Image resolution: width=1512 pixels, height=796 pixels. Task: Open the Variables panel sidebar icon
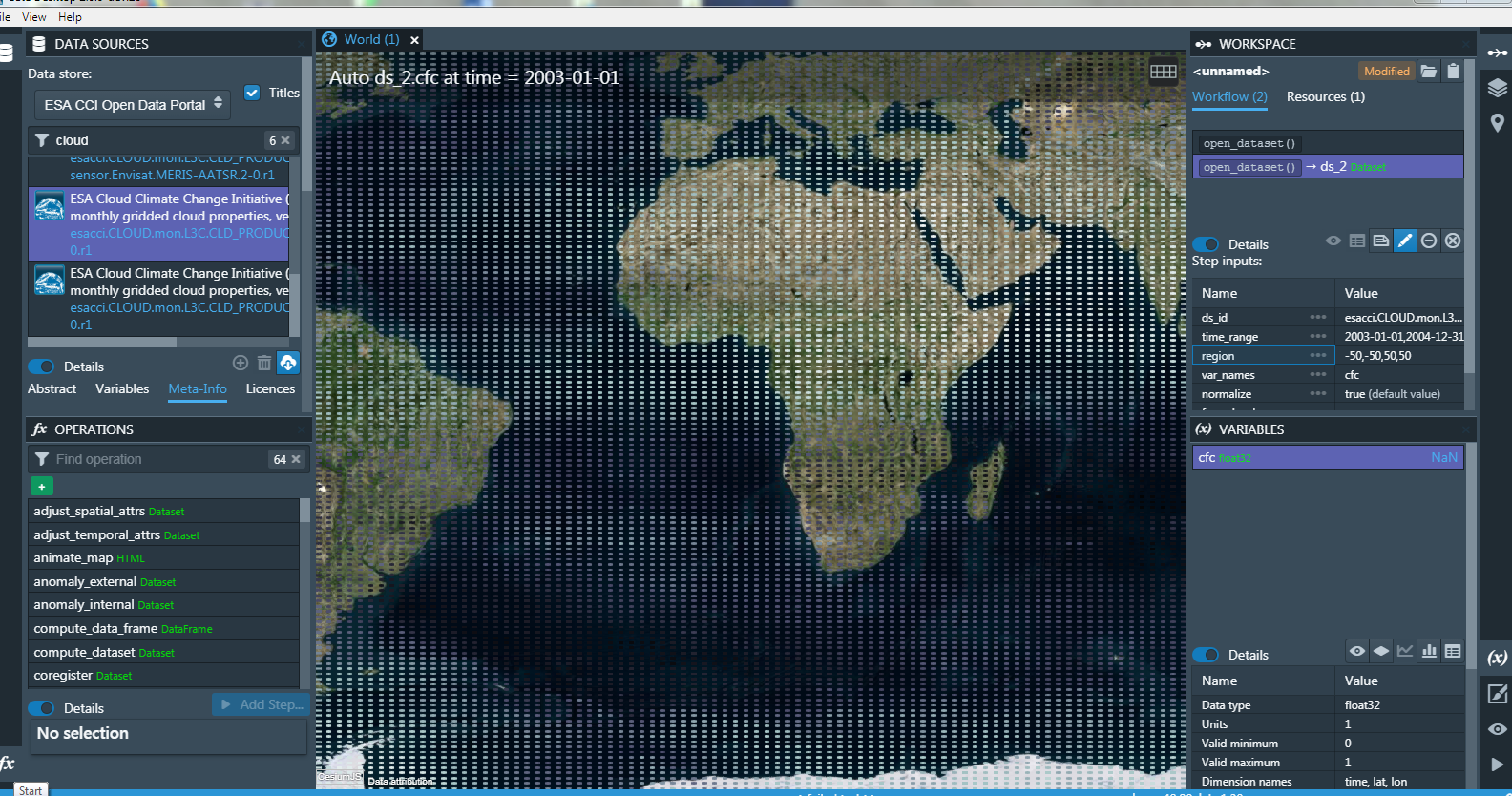(1497, 658)
